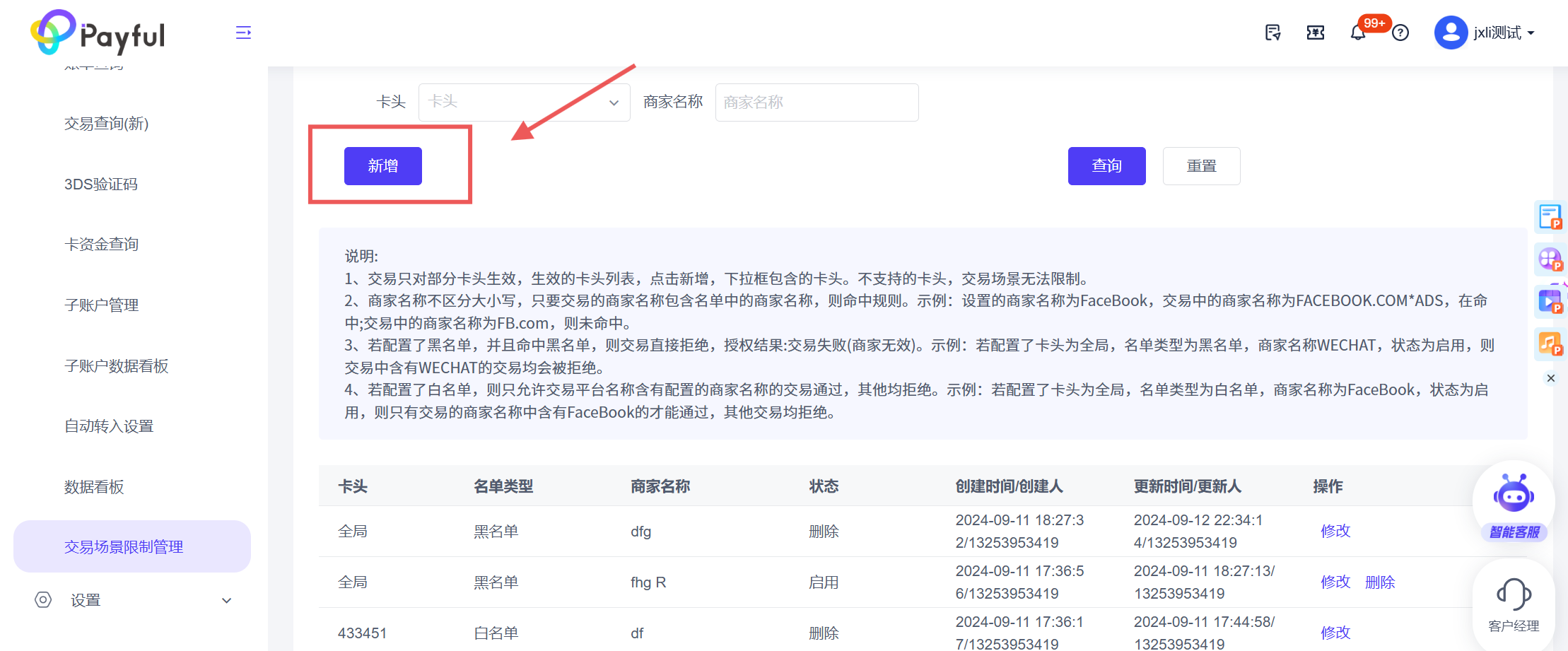1568x651 pixels.
Task: Open 子账户数据看板 menu item
Action: coord(116,366)
